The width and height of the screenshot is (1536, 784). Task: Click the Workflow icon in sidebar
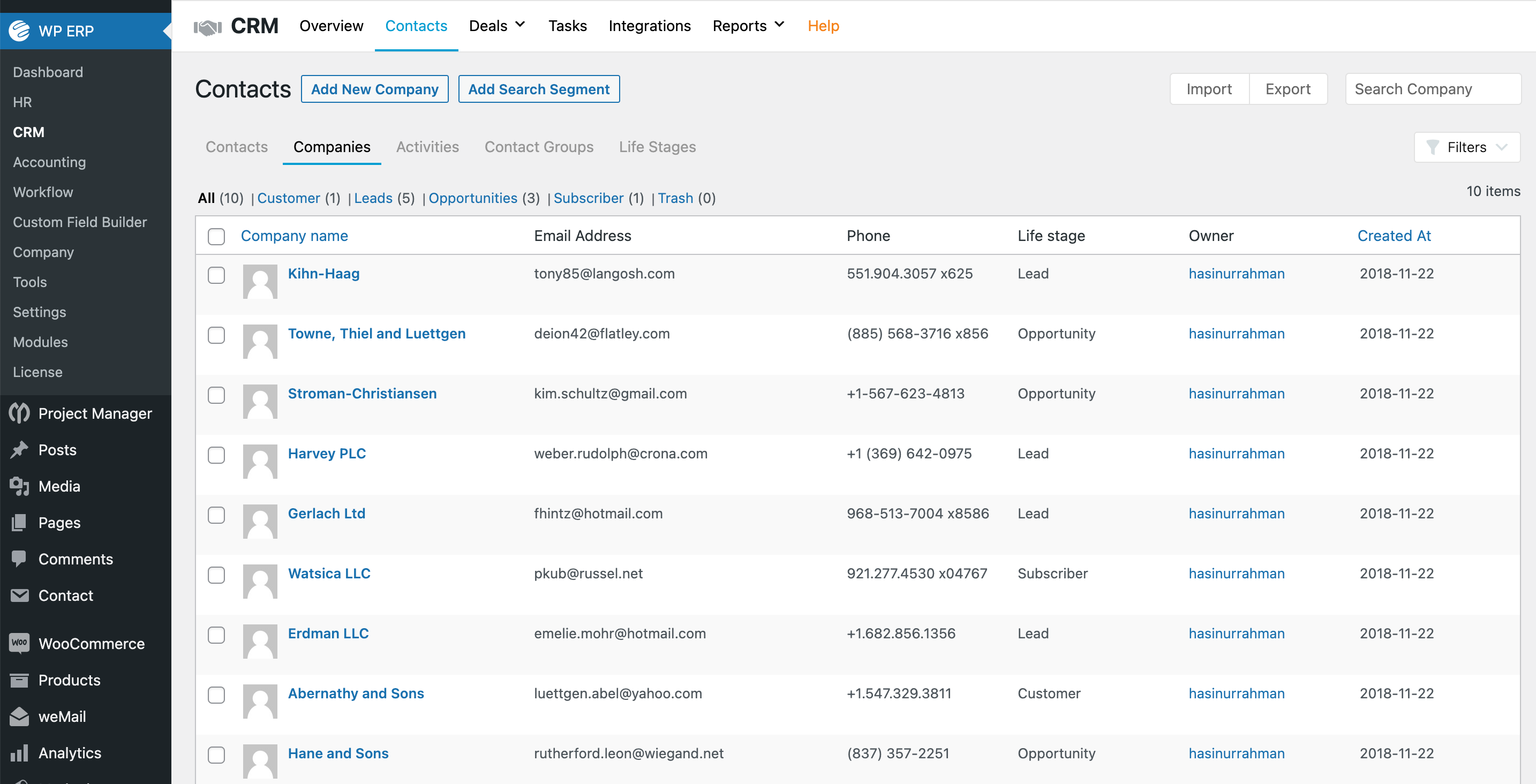43,191
